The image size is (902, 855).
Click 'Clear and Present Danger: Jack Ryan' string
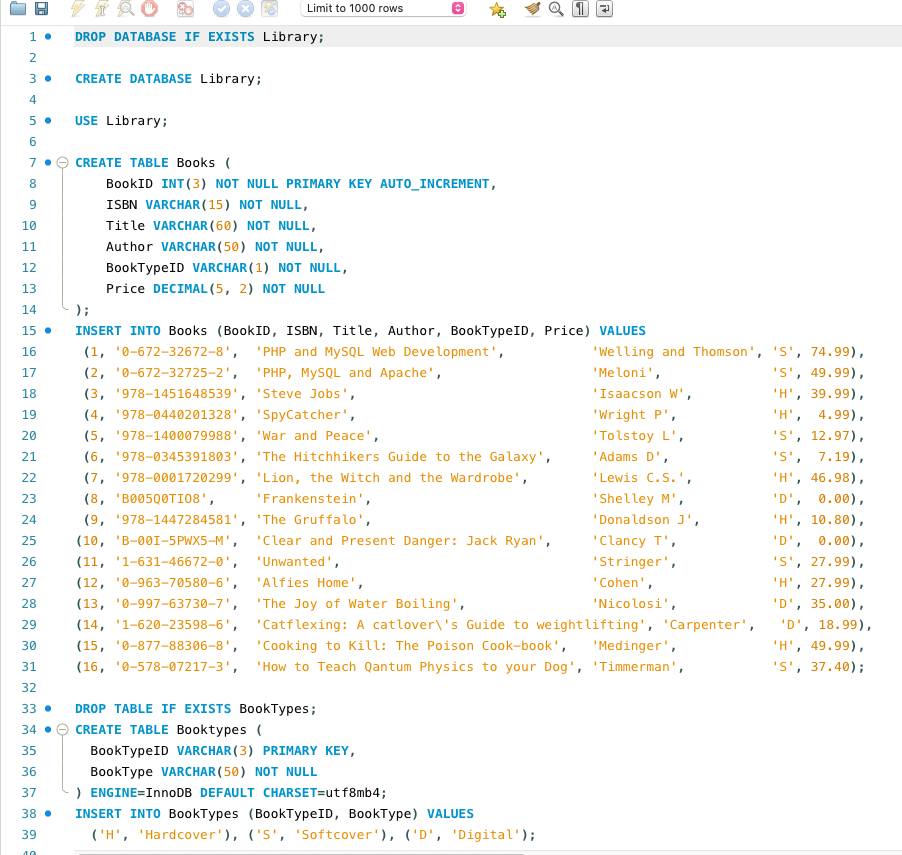point(400,541)
